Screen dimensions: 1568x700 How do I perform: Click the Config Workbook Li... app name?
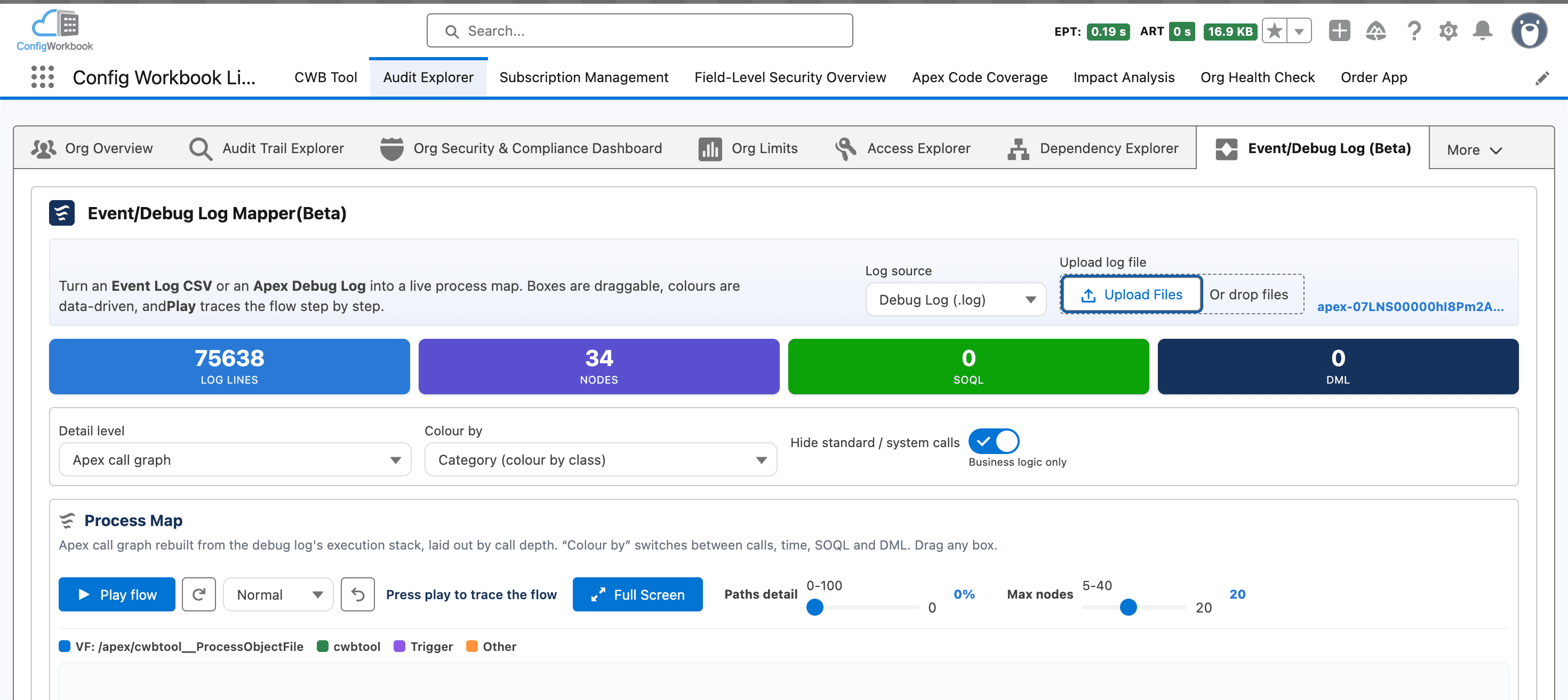coord(164,77)
